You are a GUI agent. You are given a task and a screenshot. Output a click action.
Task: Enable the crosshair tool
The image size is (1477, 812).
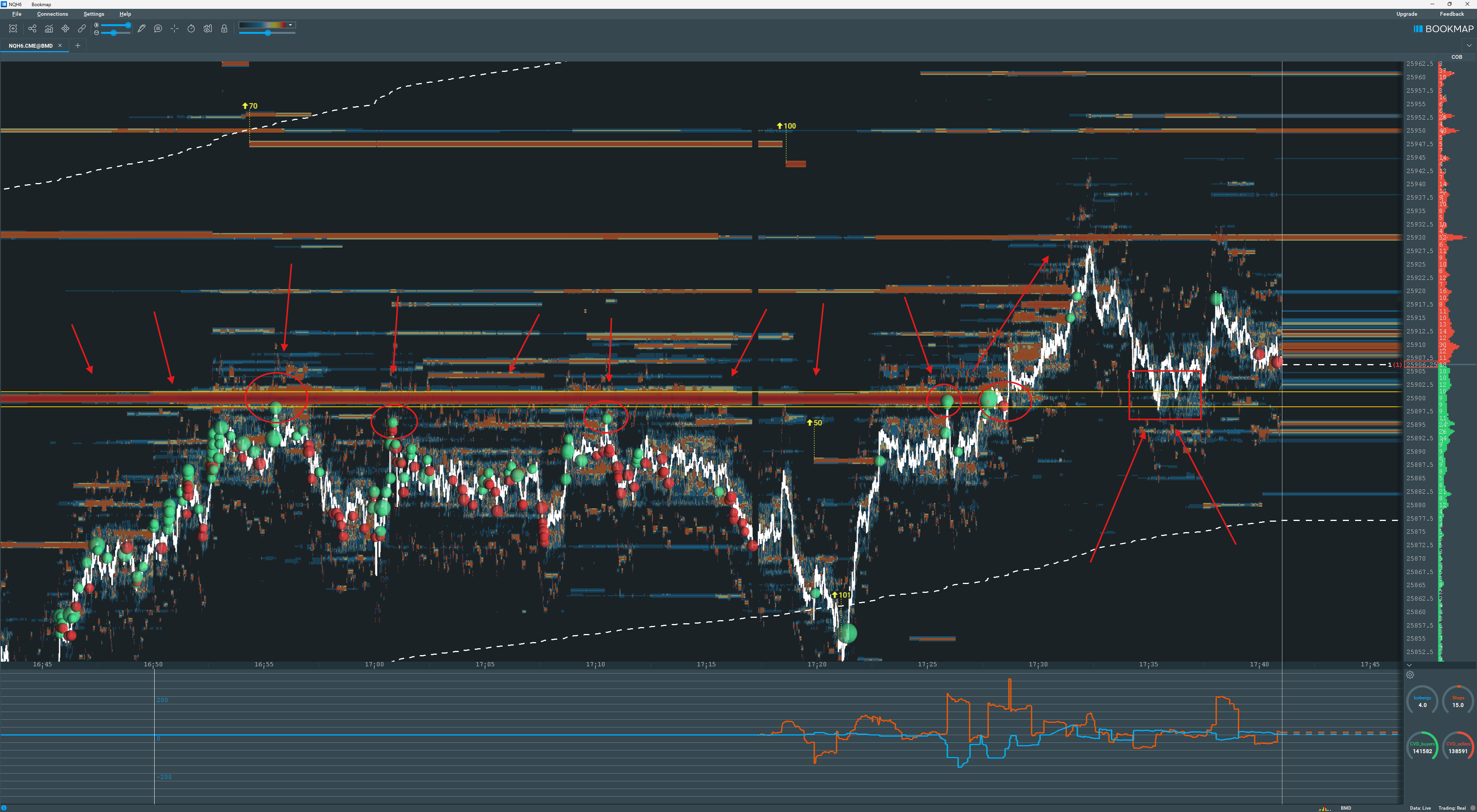(174, 29)
